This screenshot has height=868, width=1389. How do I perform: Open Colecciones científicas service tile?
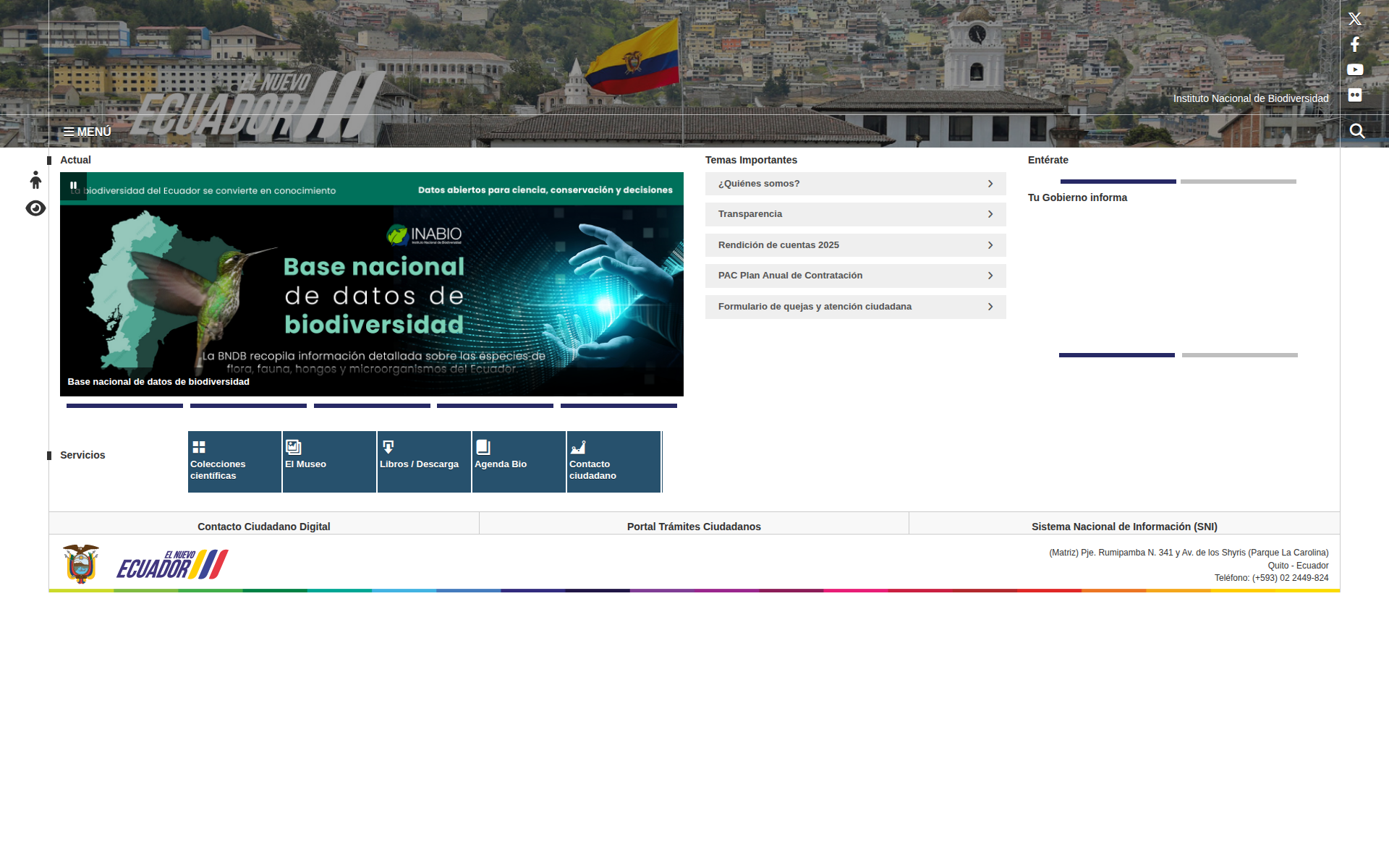pos(234,461)
